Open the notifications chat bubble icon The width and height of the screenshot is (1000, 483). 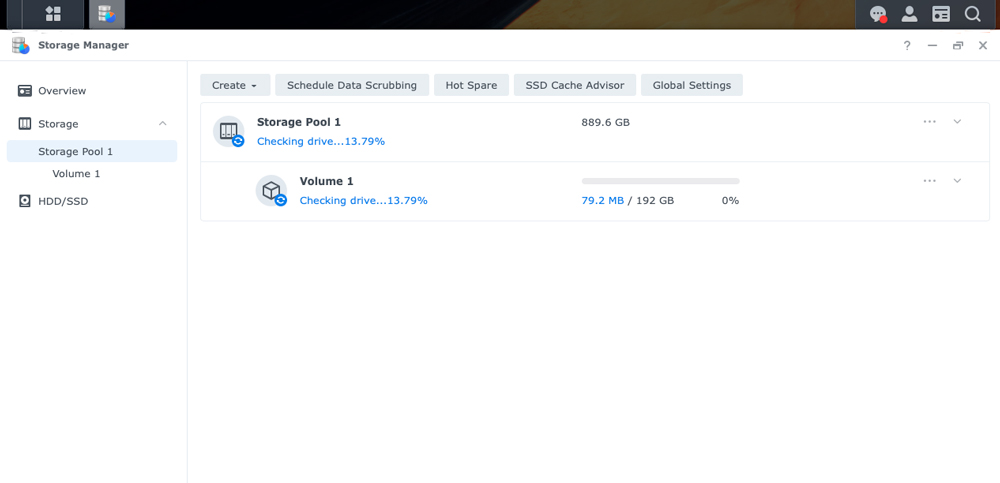(x=878, y=14)
